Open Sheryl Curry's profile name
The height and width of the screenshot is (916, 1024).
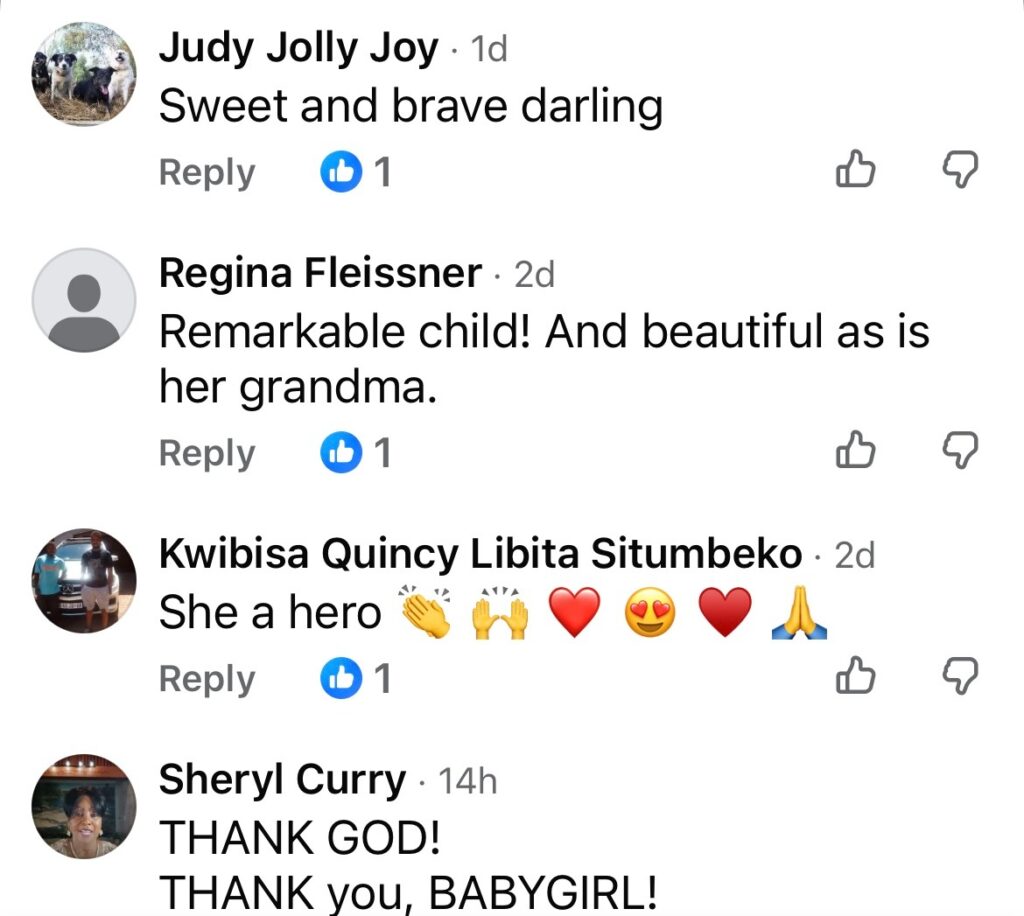click(x=282, y=780)
